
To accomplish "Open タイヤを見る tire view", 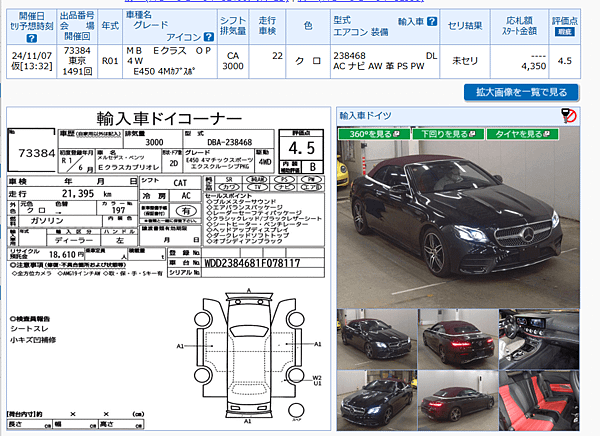I will coord(522,134).
